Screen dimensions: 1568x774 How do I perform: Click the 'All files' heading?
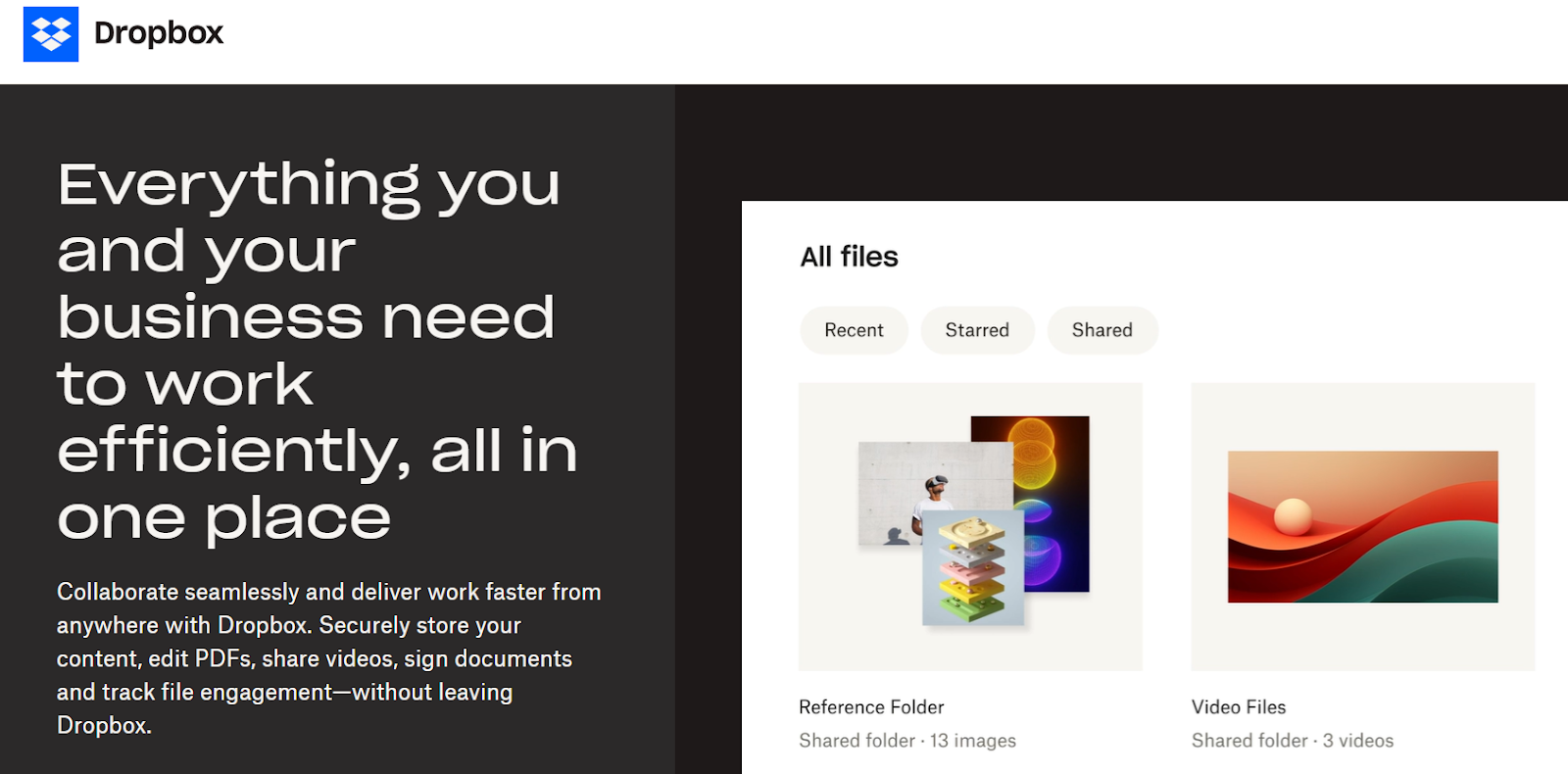(x=849, y=257)
